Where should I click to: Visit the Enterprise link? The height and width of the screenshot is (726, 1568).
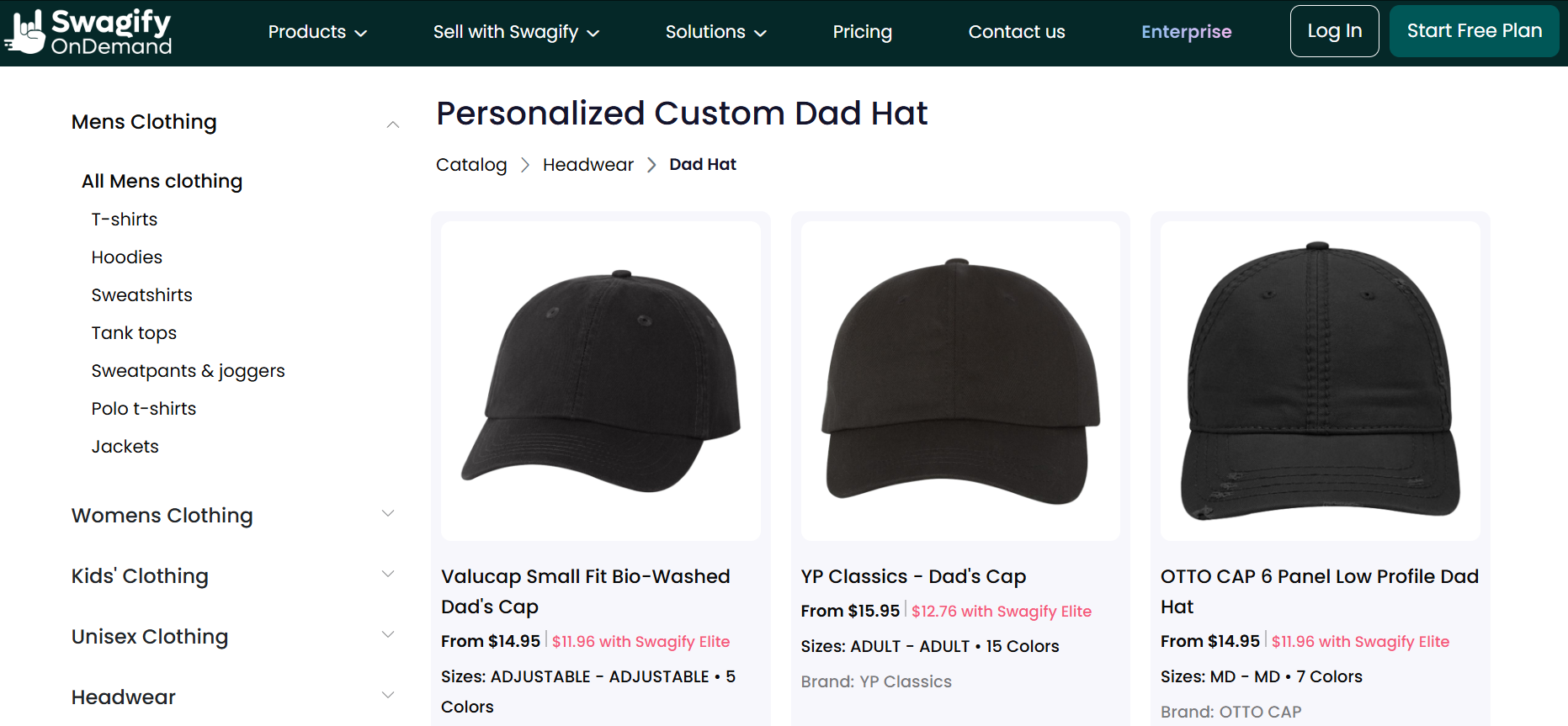(x=1186, y=32)
